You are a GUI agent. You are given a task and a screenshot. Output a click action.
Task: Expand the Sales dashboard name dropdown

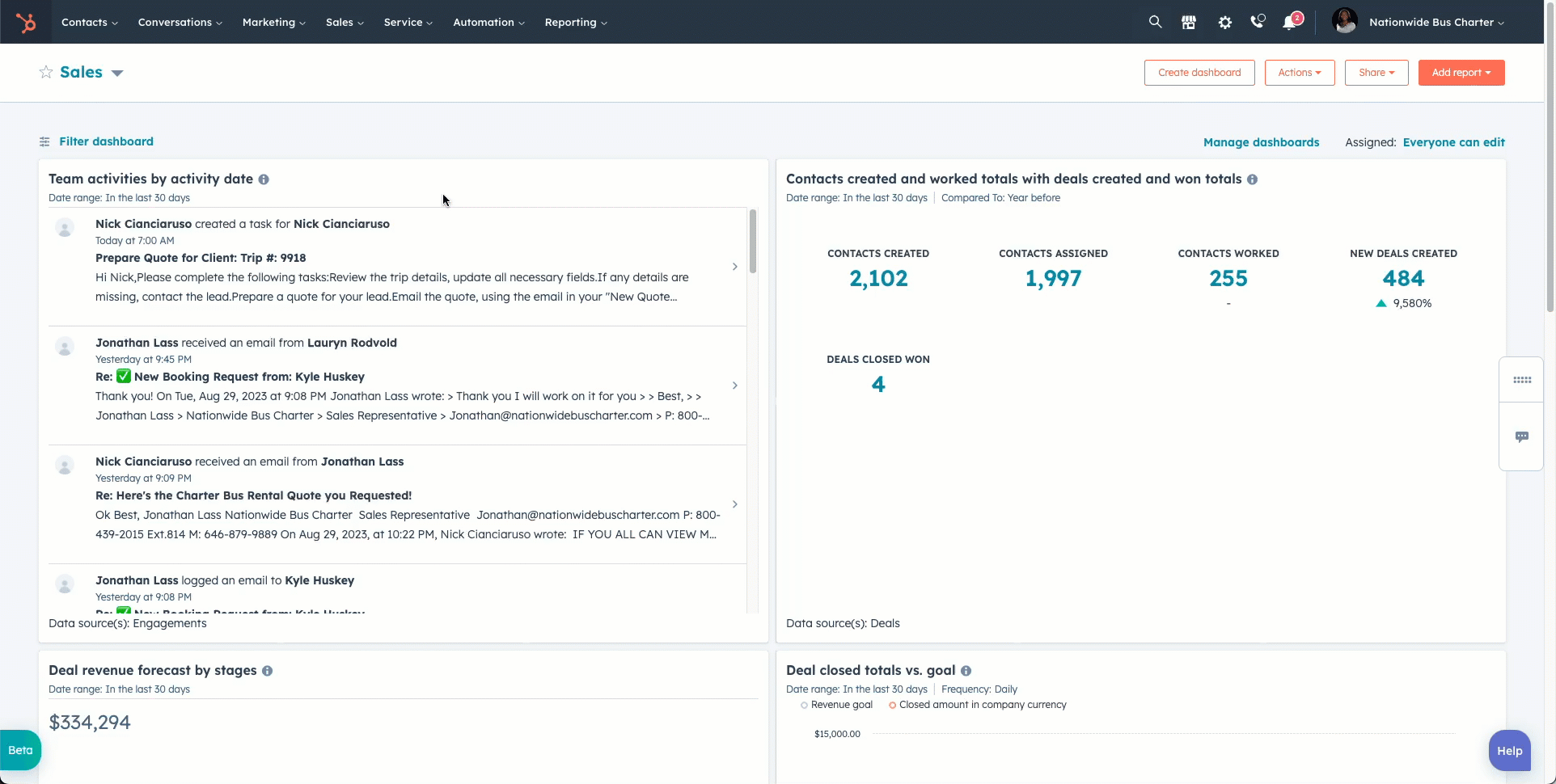[x=117, y=73]
